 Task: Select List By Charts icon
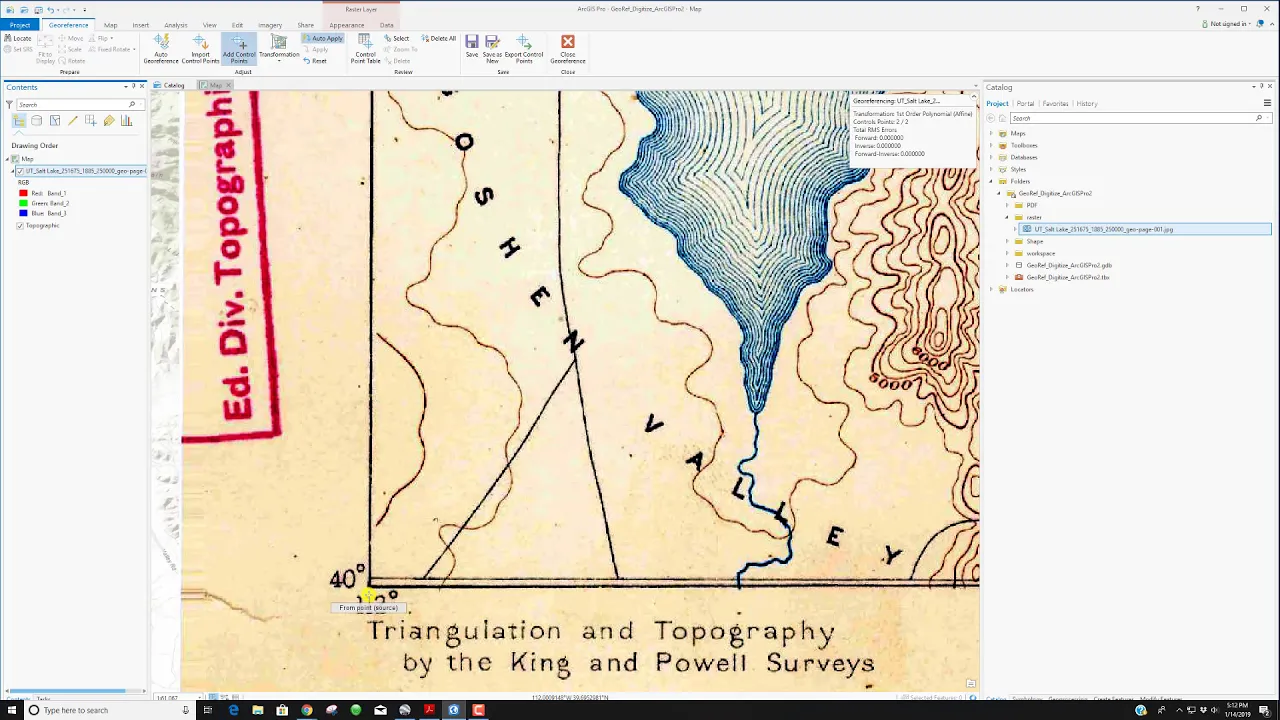126,121
